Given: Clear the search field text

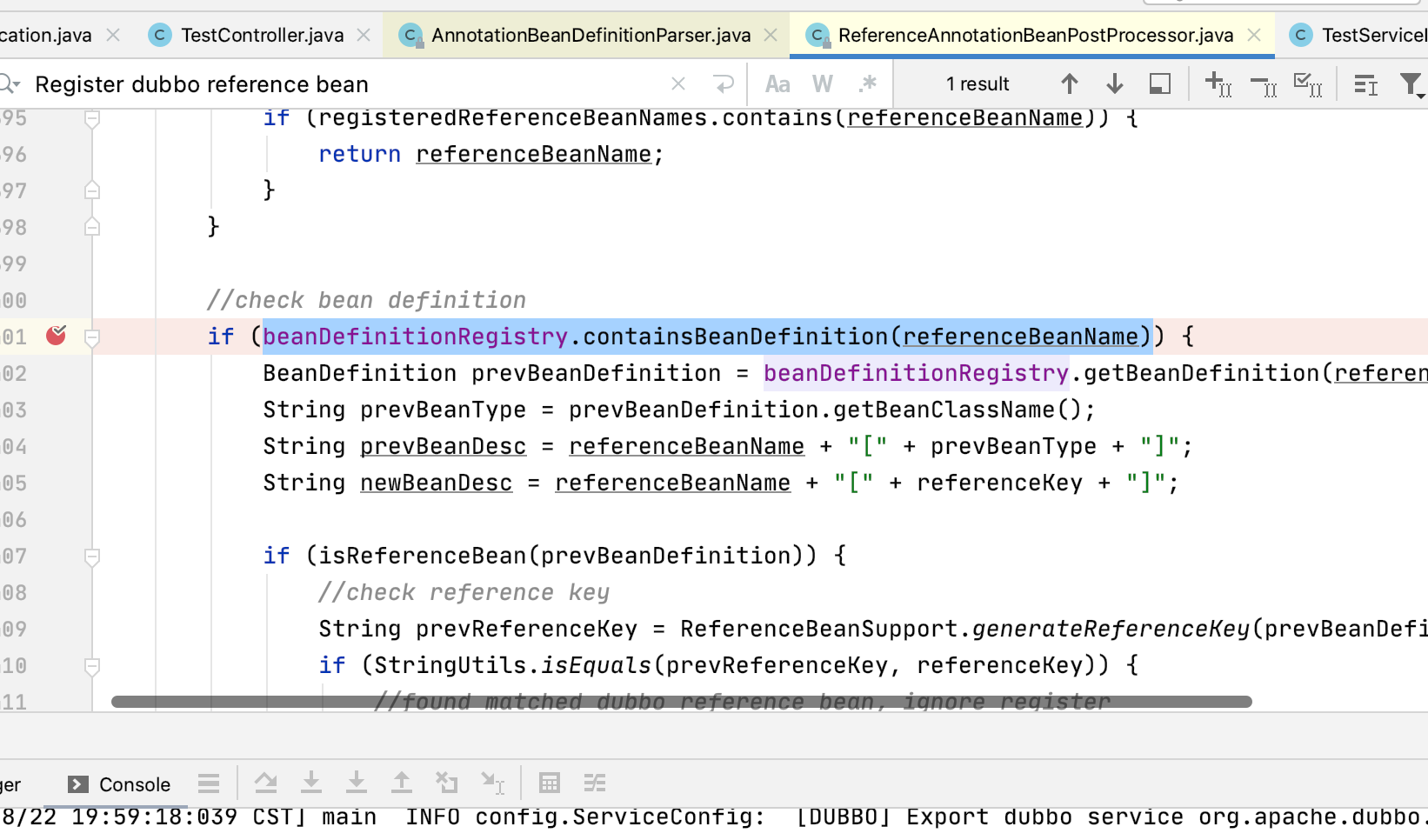Looking at the screenshot, I should point(678,83).
